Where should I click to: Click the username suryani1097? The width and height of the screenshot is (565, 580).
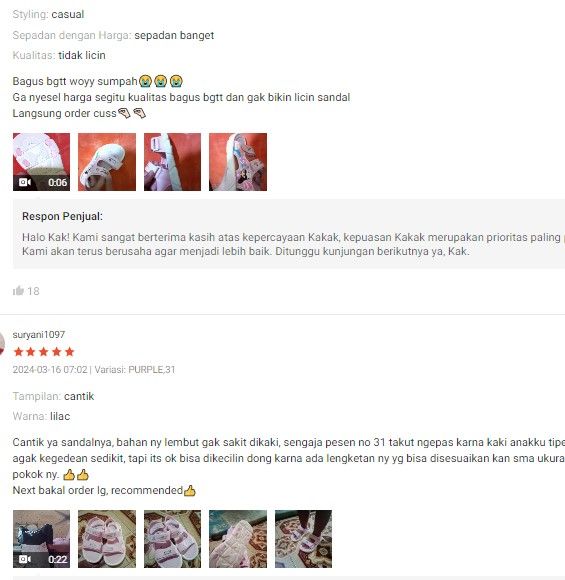pyautogui.click(x=39, y=334)
